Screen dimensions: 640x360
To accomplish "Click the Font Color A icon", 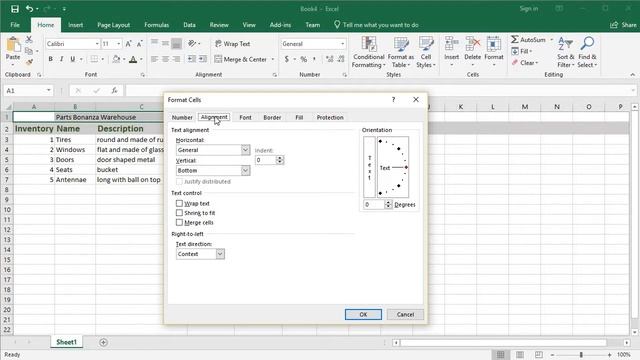I will (133, 60).
